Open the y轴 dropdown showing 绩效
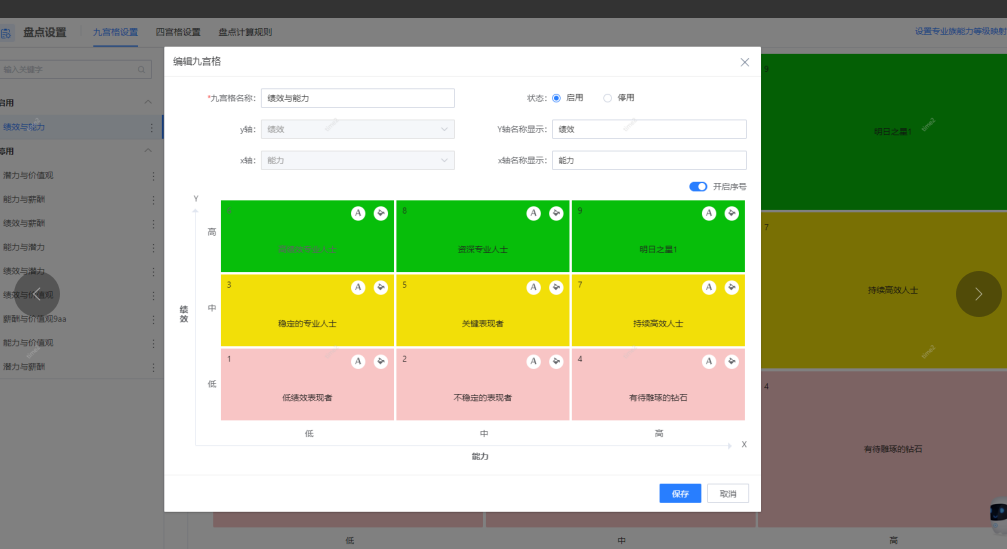 pos(357,129)
